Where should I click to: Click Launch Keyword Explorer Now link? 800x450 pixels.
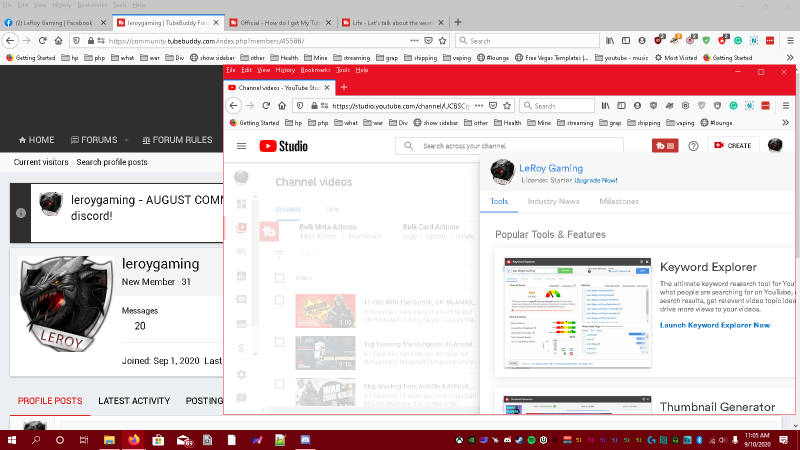(715, 325)
